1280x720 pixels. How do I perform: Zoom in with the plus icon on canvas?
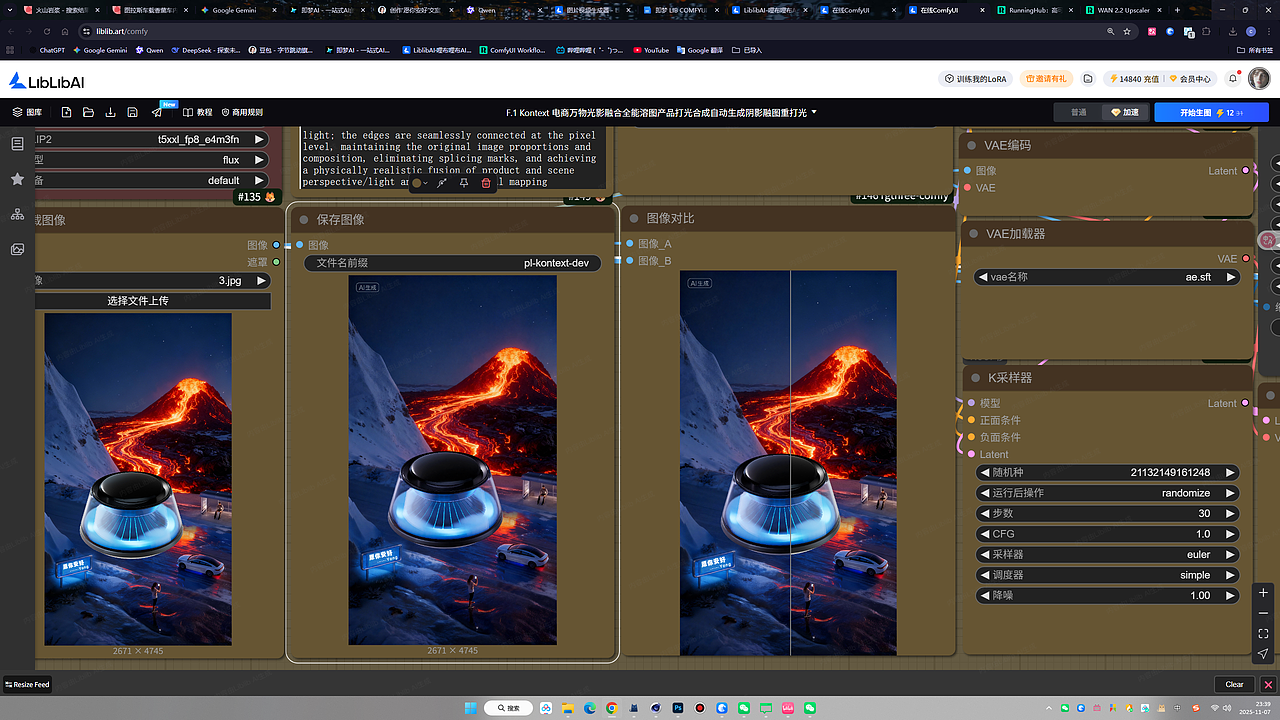[x=1263, y=592]
